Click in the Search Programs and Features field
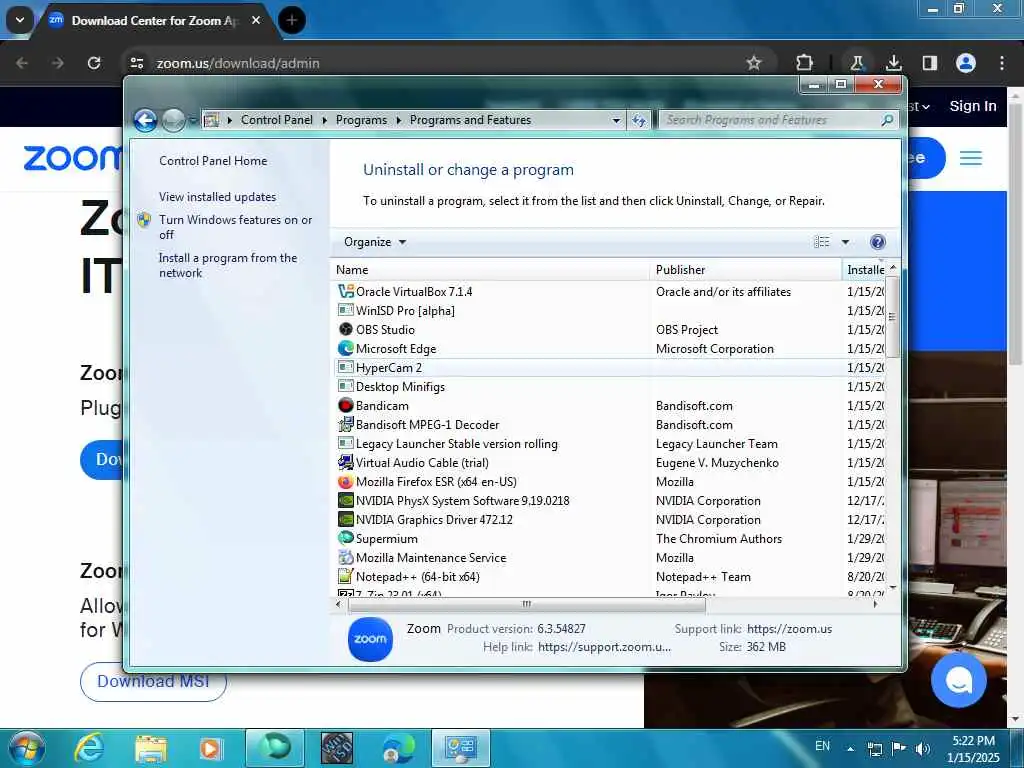Viewport: 1024px width, 768px height. pos(771,120)
